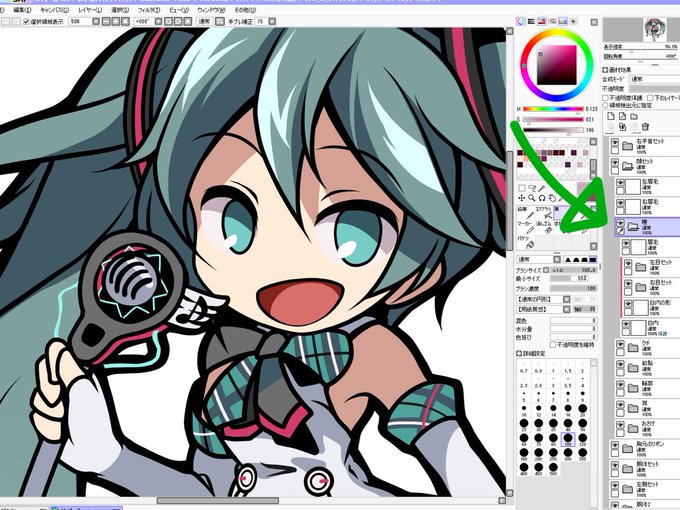The image size is (680, 510).
Task: Select the バケツ bucket fill tool
Action: [x=525, y=242]
